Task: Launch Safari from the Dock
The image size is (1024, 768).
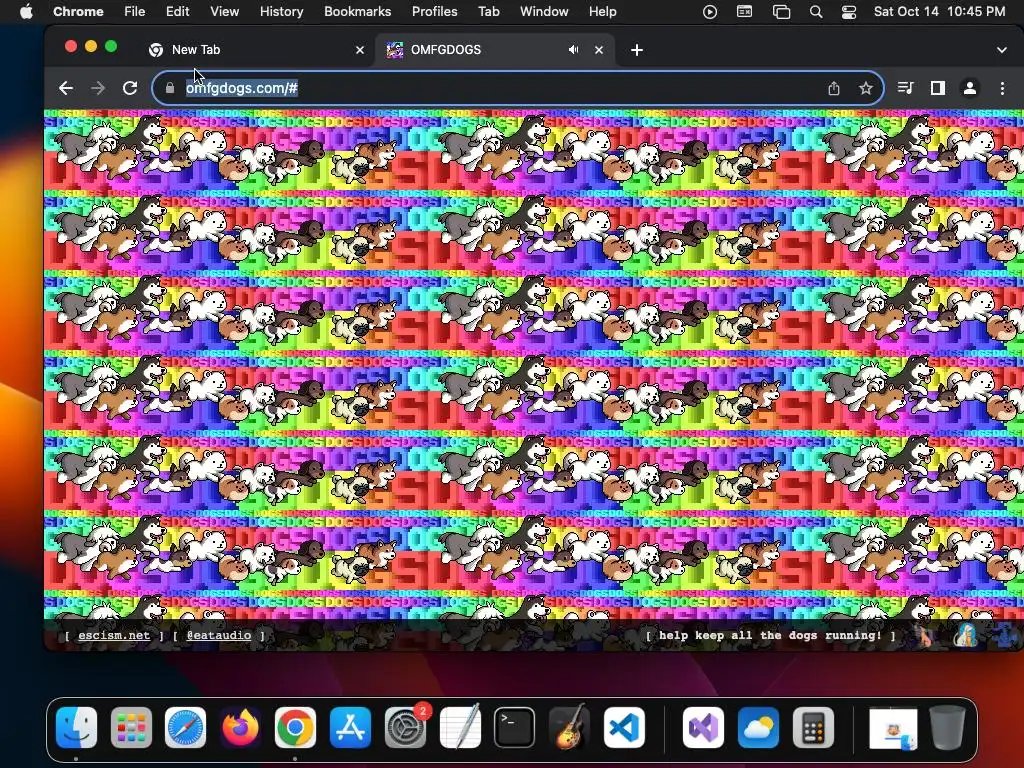Action: point(185,728)
